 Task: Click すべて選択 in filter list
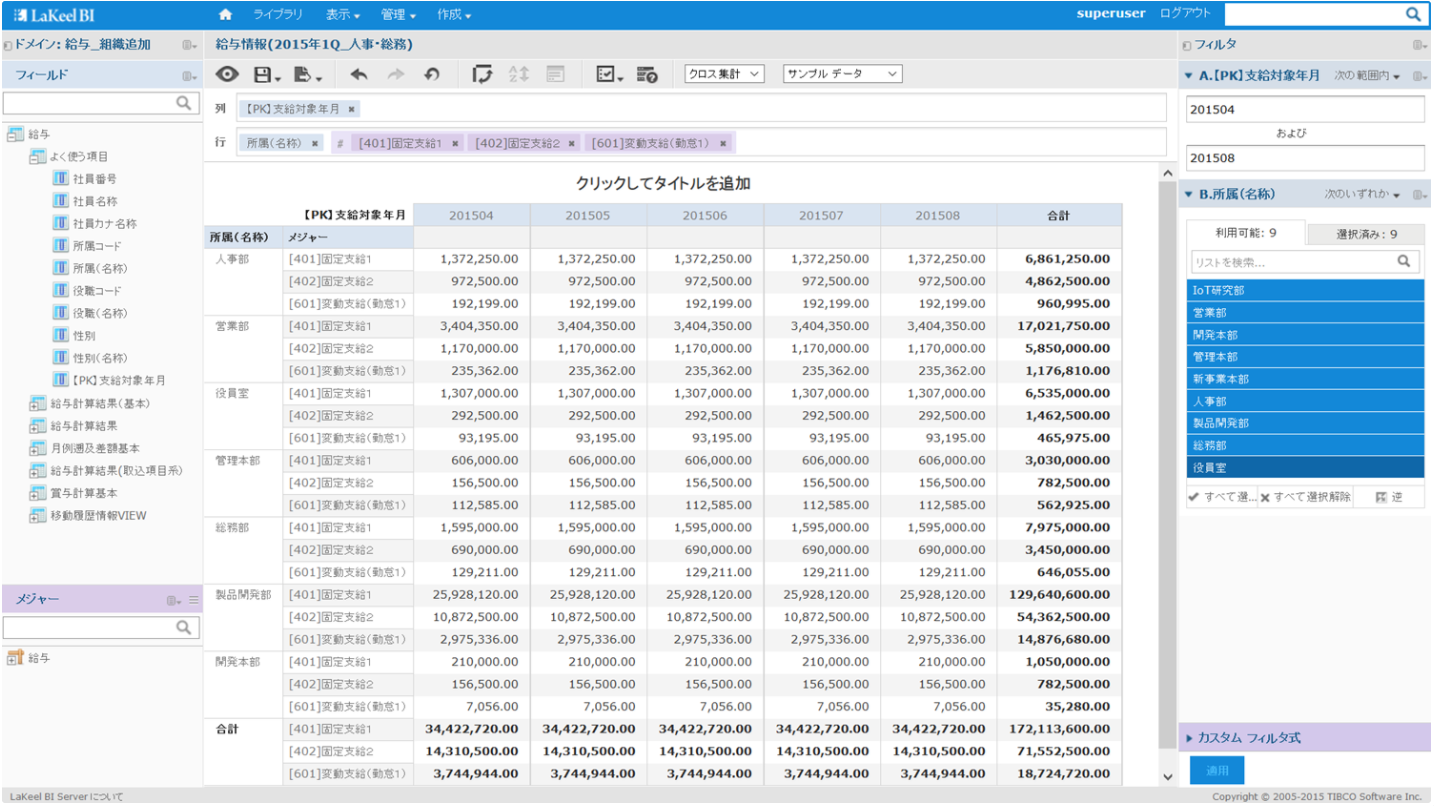(x=1222, y=497)
